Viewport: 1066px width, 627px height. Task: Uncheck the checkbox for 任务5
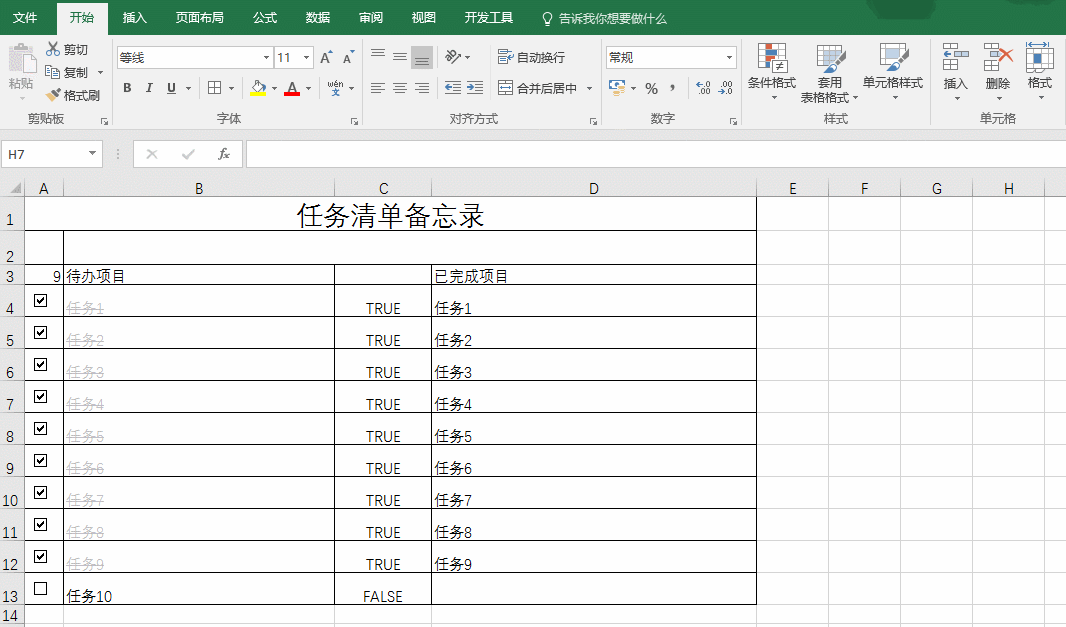point(41,428)
